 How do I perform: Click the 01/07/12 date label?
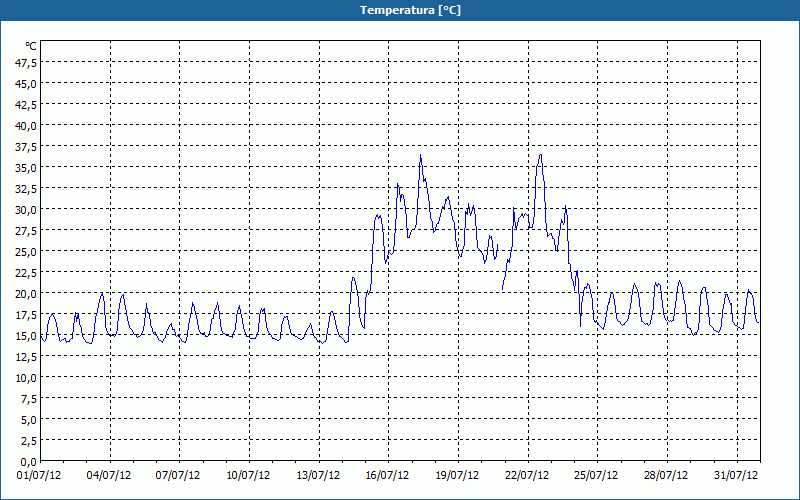(x=39, y=476)
